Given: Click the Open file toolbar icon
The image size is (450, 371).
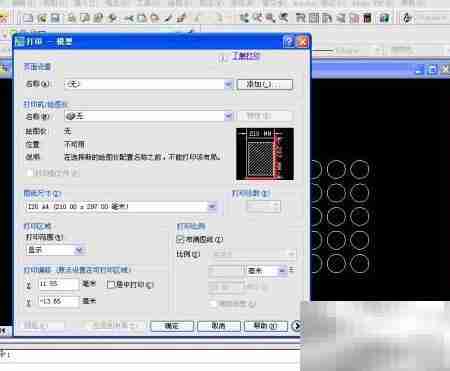Looking at the screenshot, I should (42, 17).
